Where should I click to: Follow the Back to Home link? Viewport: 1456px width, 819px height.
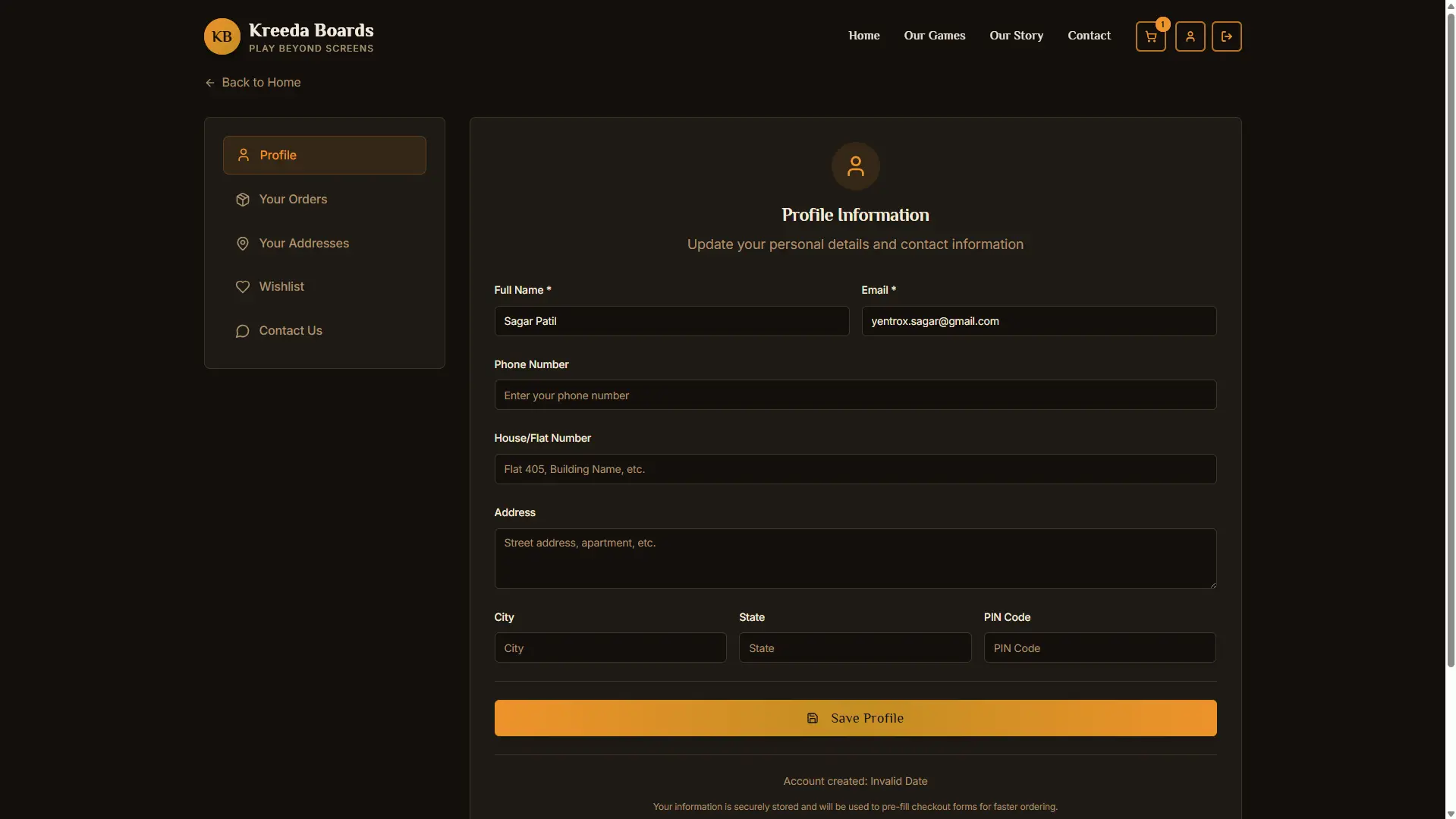pos(261,82)
